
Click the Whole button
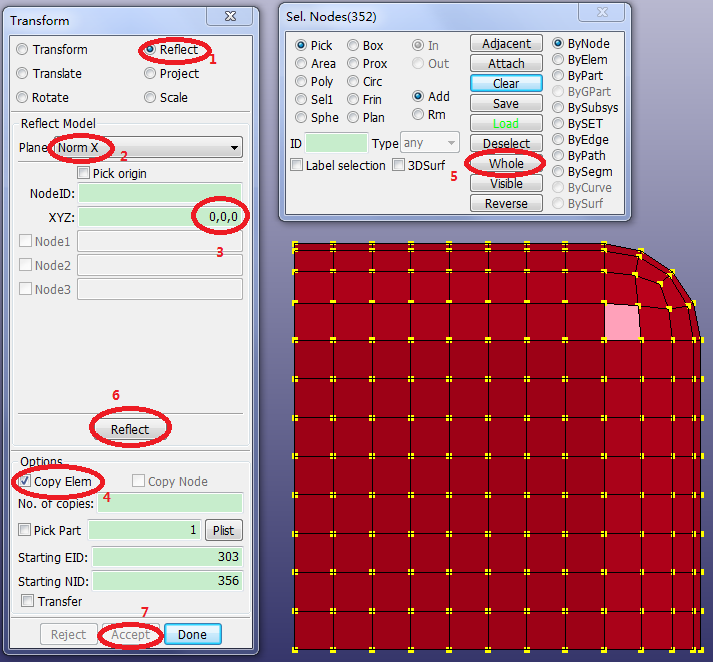click(x=506, y=164)
